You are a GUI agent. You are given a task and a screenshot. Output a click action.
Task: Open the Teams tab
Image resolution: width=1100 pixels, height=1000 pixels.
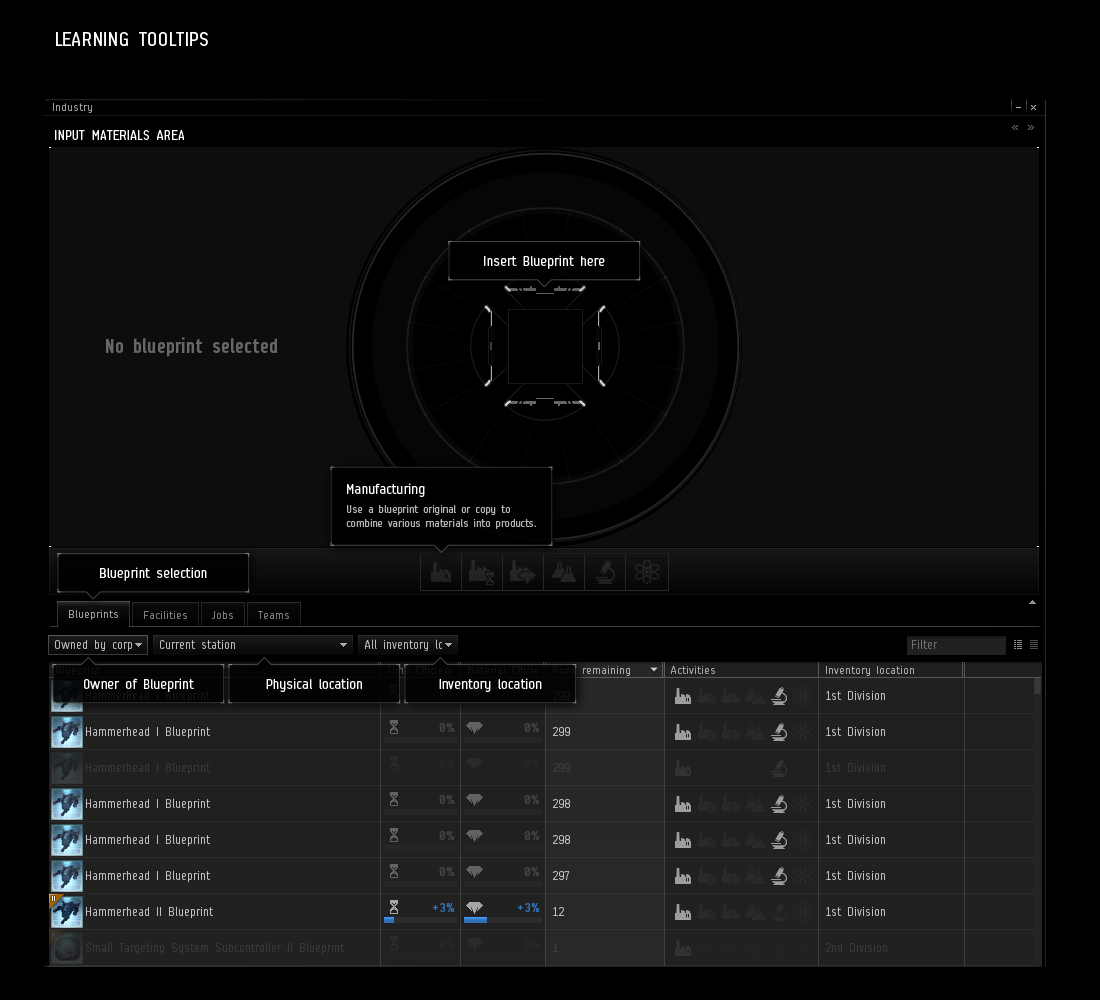tap(274, 615)
